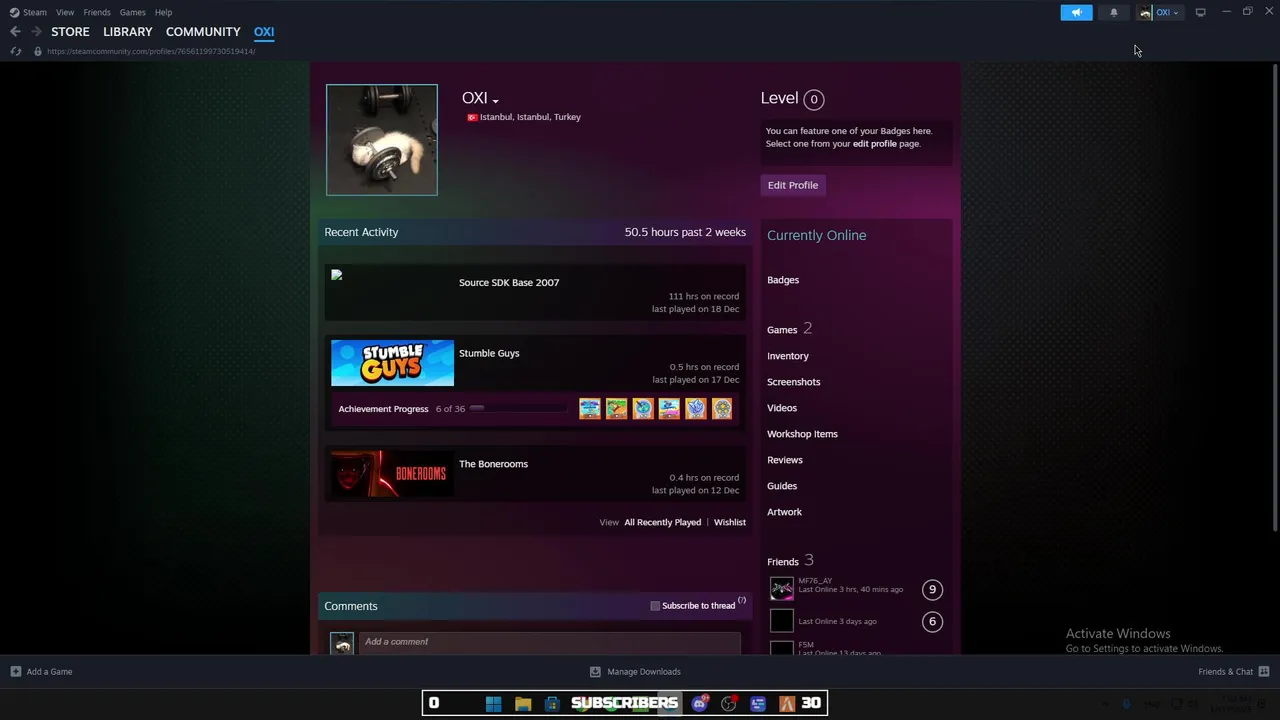
Task: Switch to the STORE tab
Action: point(70,32)
